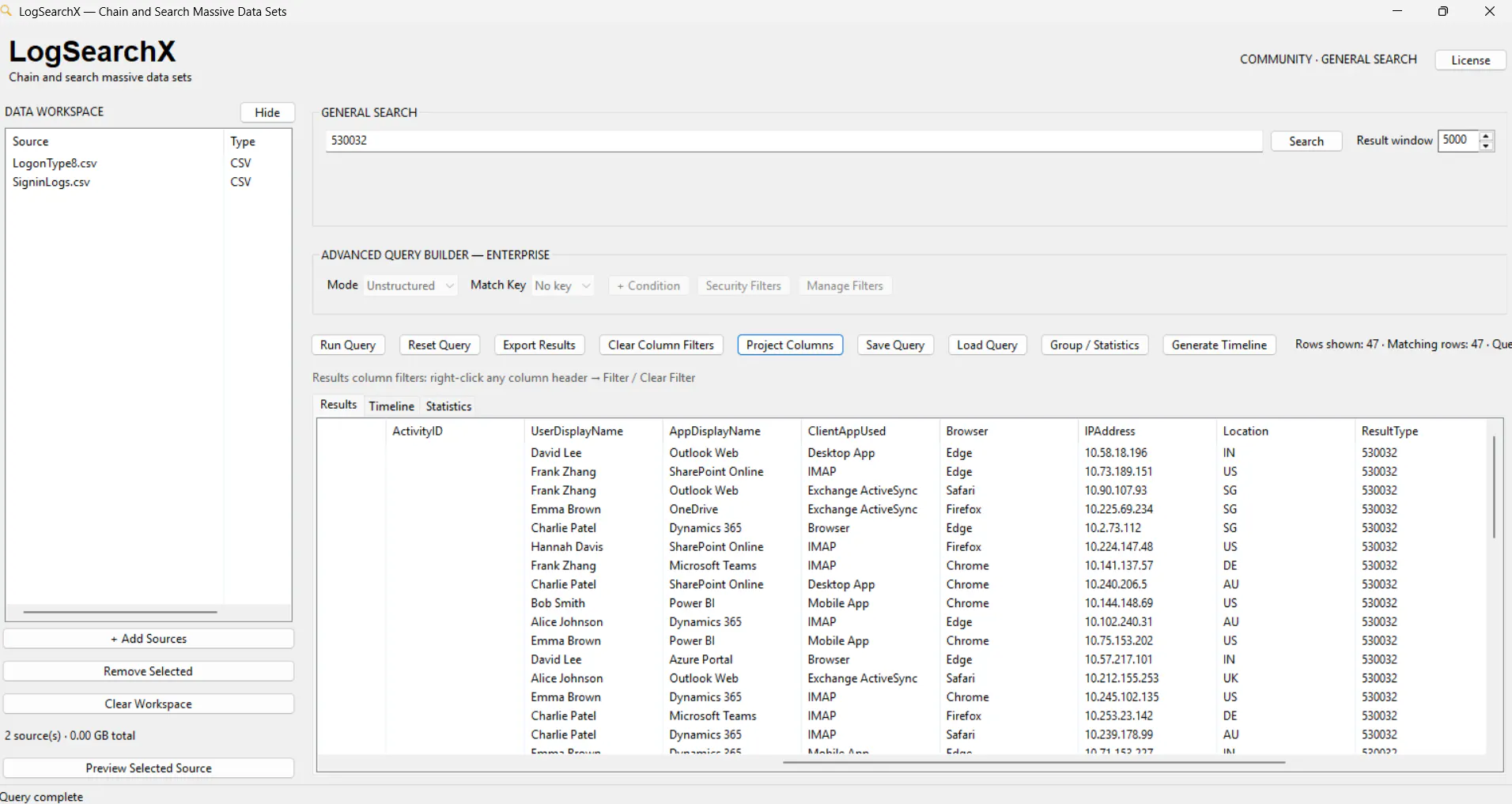Click UK in Location column
This screenshot has height=804, width=1512.
click(1230, 678)
